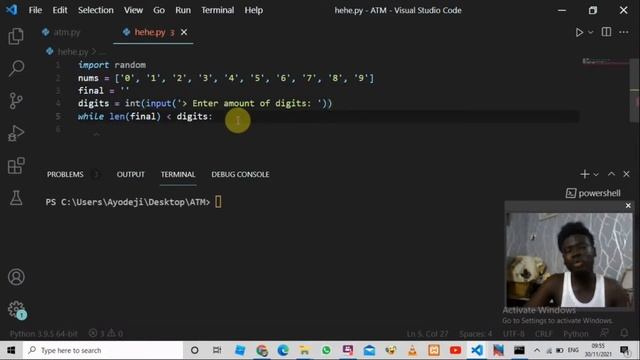Open the Run menu
Screen dimensions: 640x360
[183, 10]
